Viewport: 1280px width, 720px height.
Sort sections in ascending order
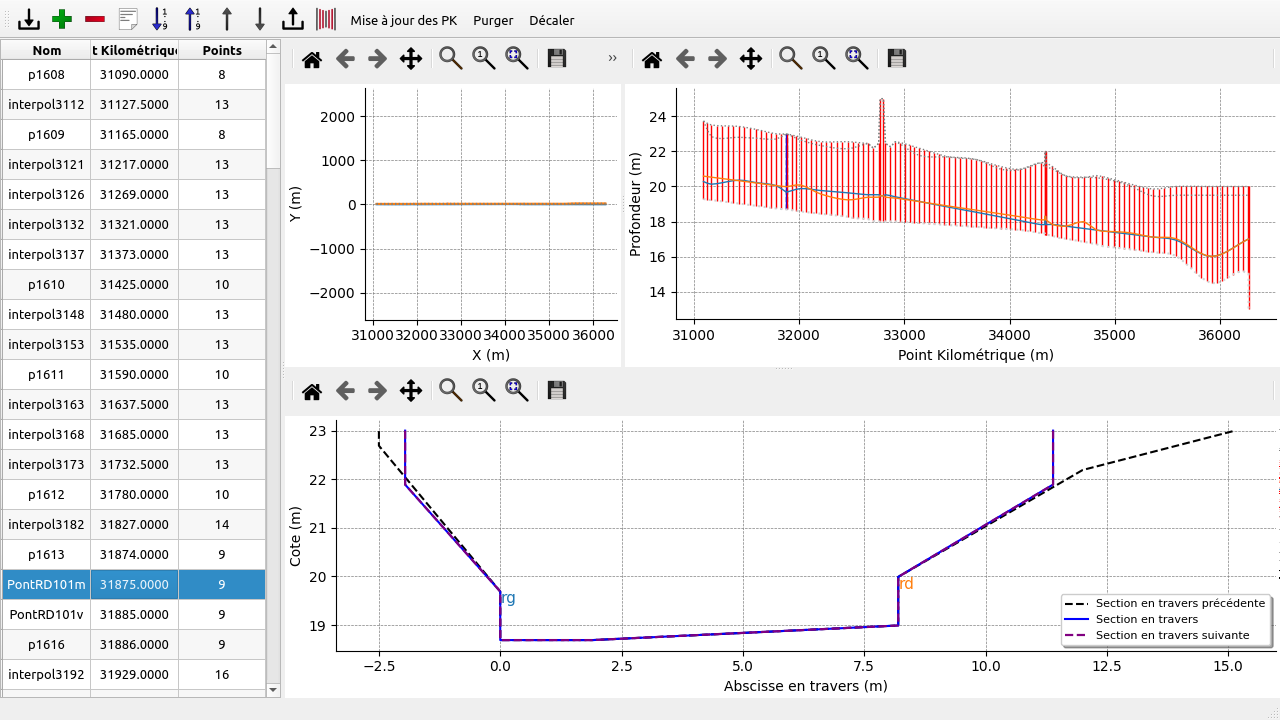[x=160, y=19]
